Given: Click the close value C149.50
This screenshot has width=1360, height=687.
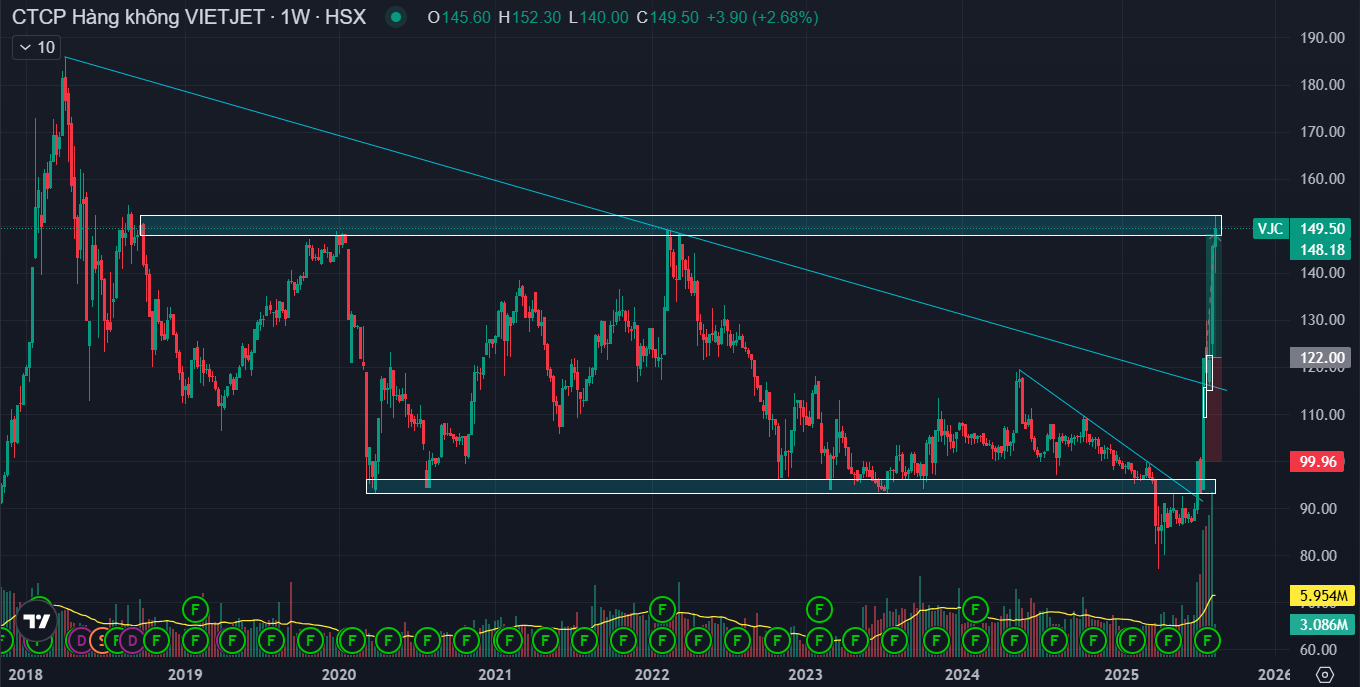Looking at the screenshot, I should click(x=665, y=17).
